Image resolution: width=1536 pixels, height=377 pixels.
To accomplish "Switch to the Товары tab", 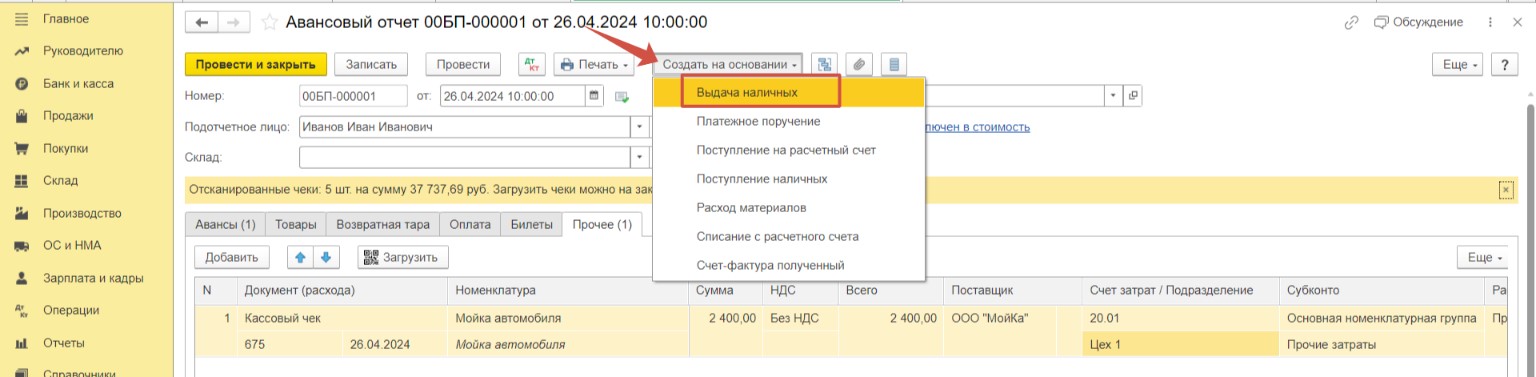I will click(296, 224).
